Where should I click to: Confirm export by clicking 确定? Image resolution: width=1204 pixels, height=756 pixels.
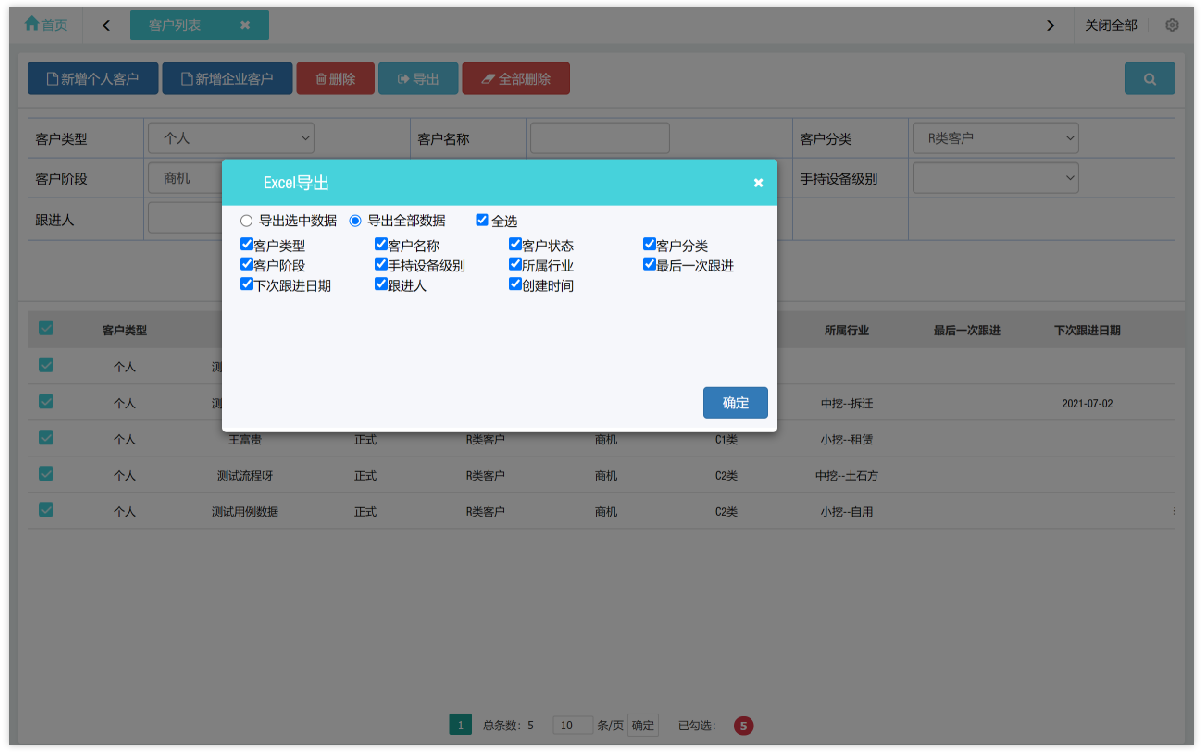click(735, 403)
